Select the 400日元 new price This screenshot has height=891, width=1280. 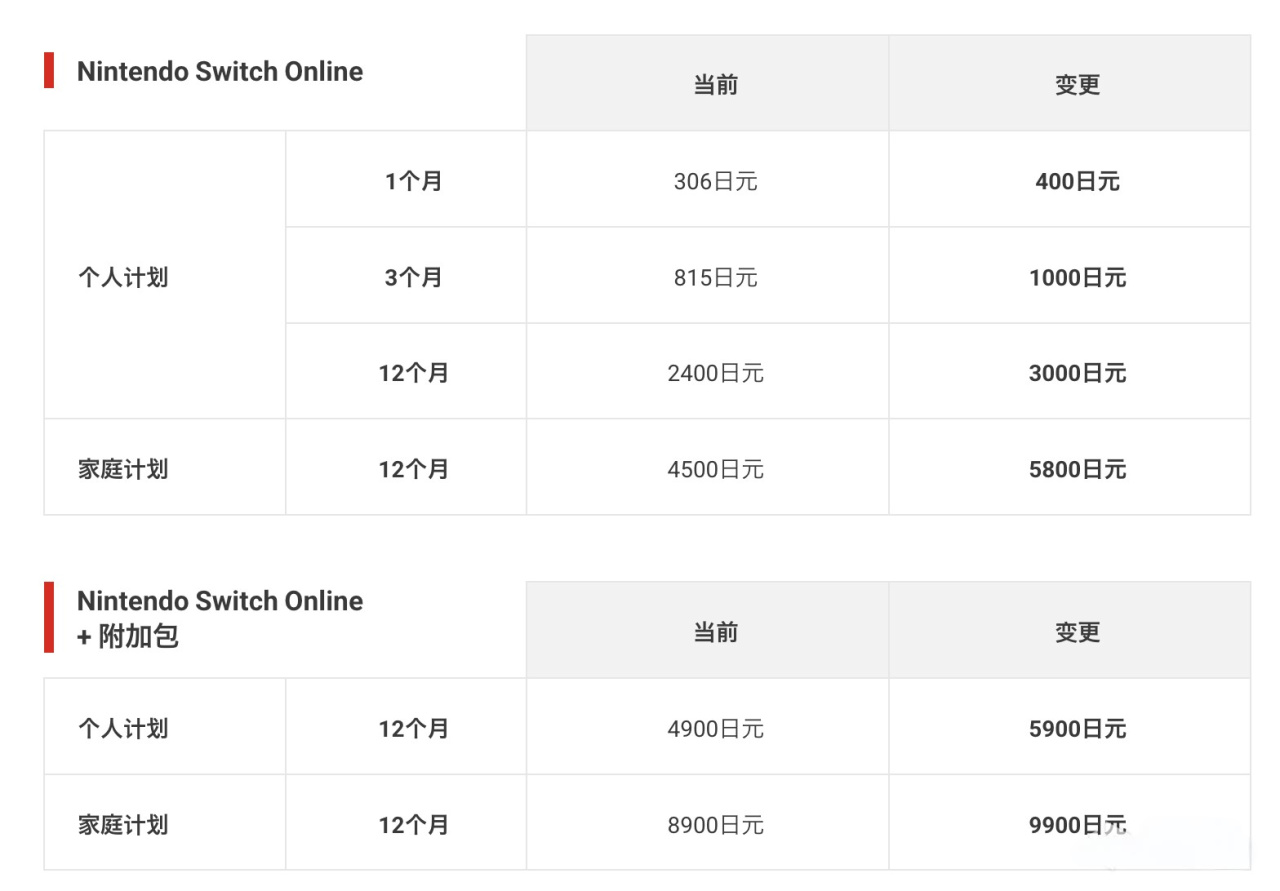[1077, 181]
